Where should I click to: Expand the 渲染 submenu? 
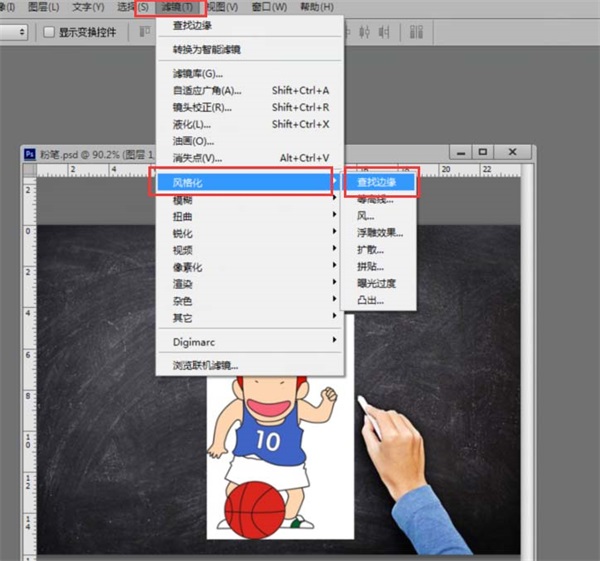[x=250, y=284]
